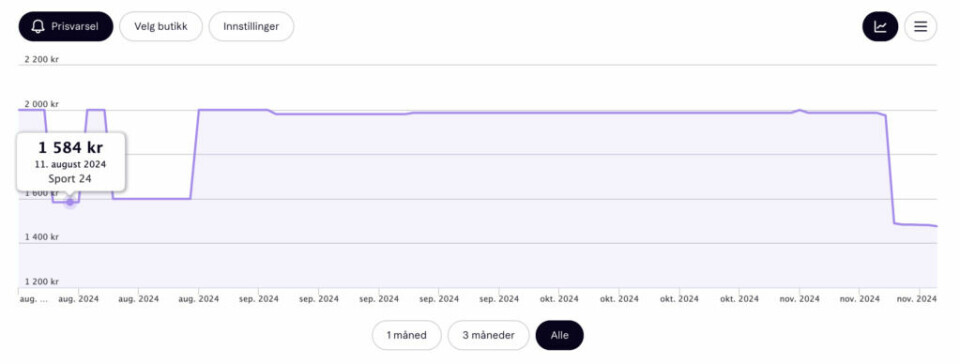This screenshot has width=960, height=364.
Task: Click the first okt. 2024 axis label
Action: coord(557,299)
